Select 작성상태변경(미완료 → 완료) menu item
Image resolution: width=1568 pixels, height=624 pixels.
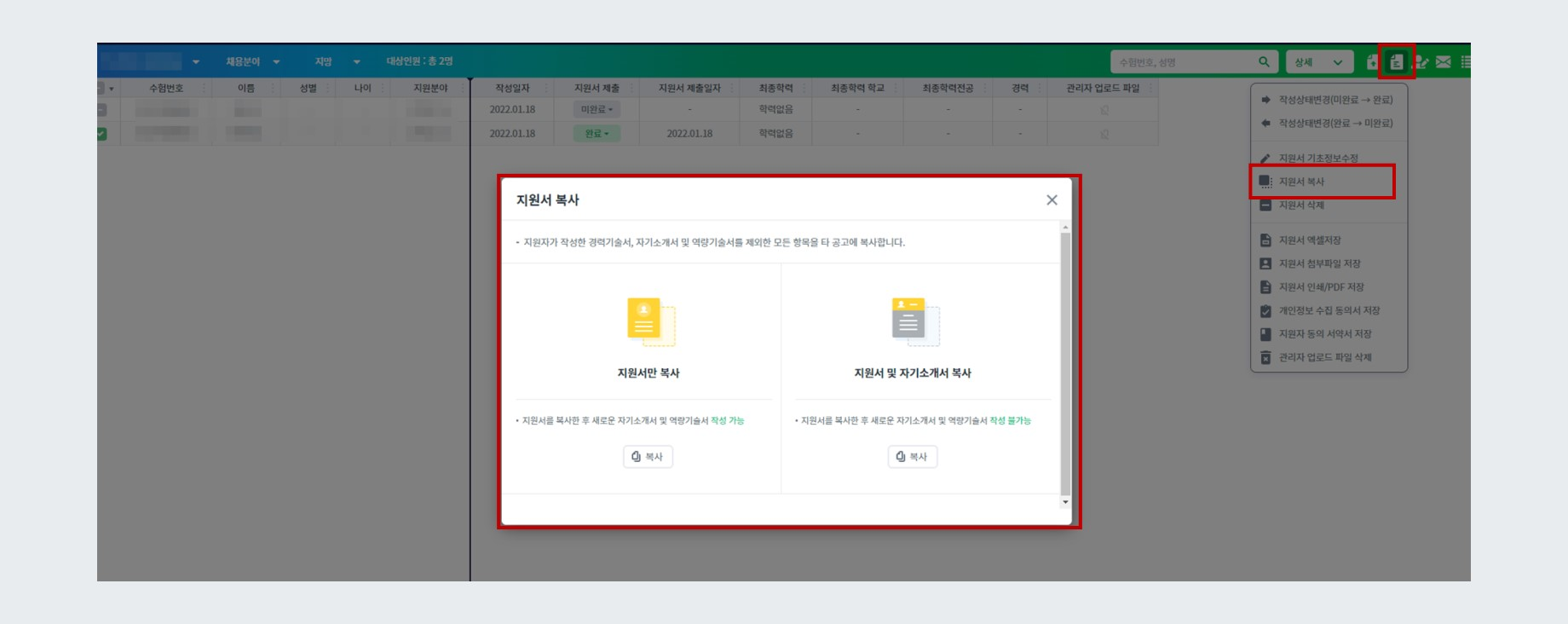pyautogui.click(x=1328, y=100)
